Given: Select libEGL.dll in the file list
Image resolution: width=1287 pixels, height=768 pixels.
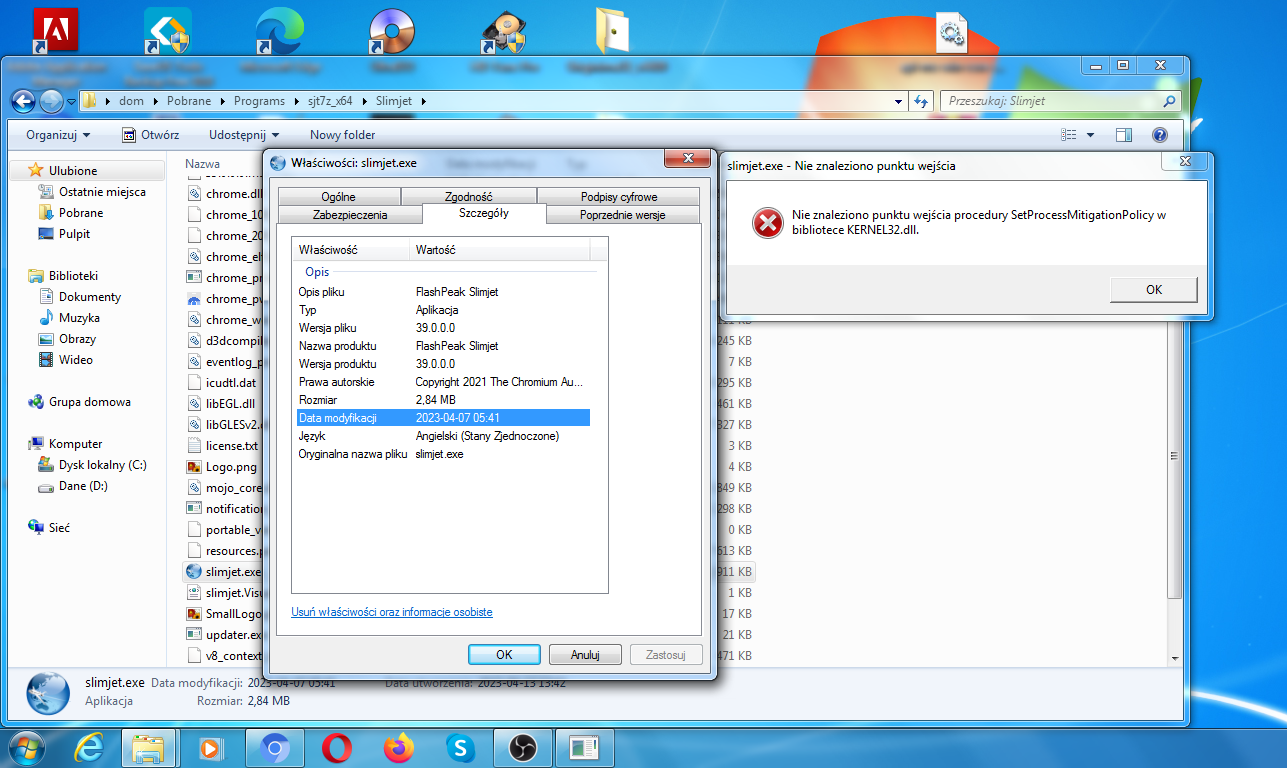Looking at the screenshot, I should click(x=222, y=404).
